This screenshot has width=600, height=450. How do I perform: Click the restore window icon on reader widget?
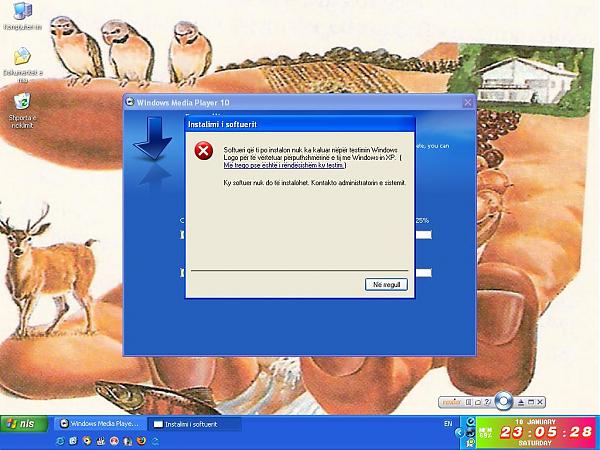coord(531,402)
